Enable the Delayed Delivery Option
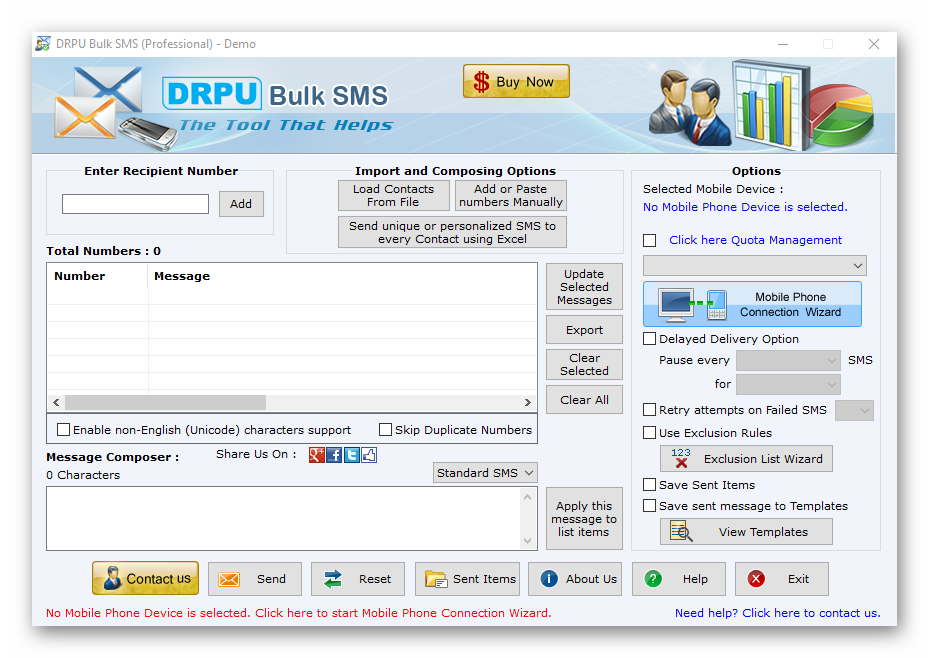The width and height of the screenshot is (929, 658). click(649, 339)
